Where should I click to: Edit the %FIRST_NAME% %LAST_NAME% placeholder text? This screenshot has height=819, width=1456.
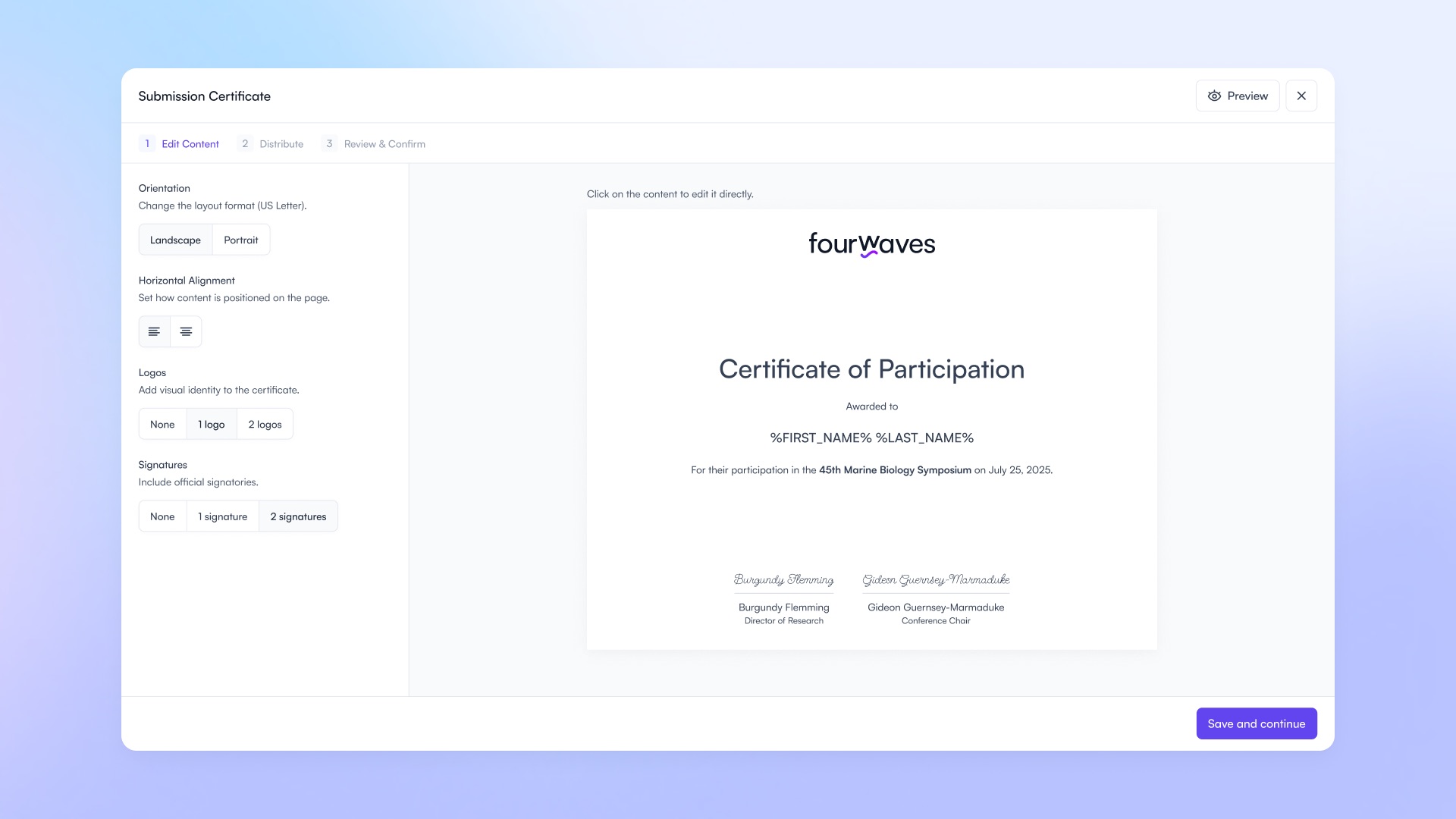(x=871, y=438)
